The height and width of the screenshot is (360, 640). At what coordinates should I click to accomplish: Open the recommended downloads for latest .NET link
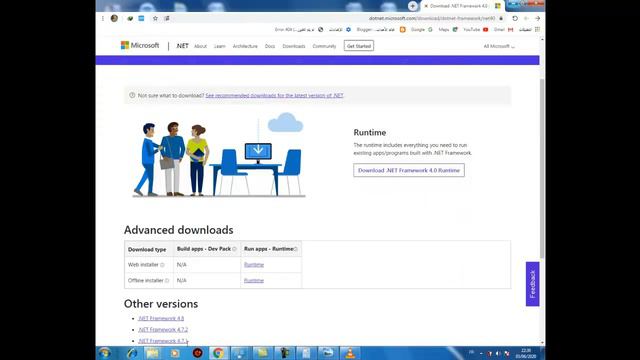(274, 96)
